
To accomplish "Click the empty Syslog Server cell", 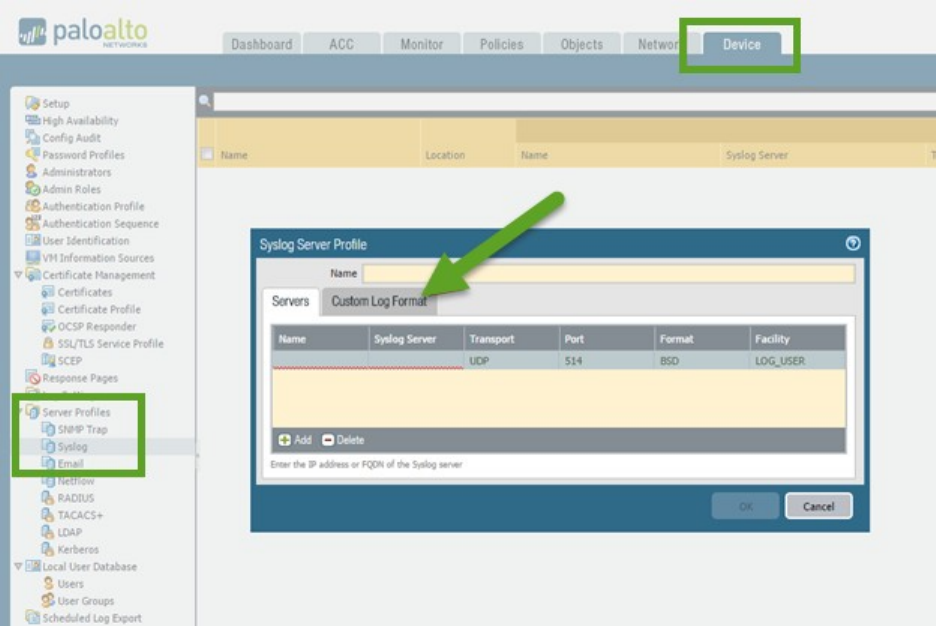I will [x=415, y=360].
